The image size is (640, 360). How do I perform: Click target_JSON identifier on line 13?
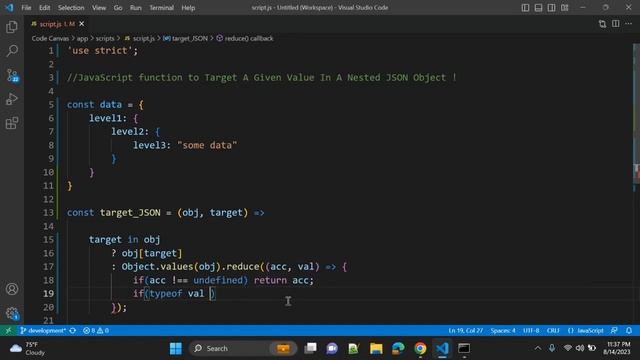(x=130, y=213)
